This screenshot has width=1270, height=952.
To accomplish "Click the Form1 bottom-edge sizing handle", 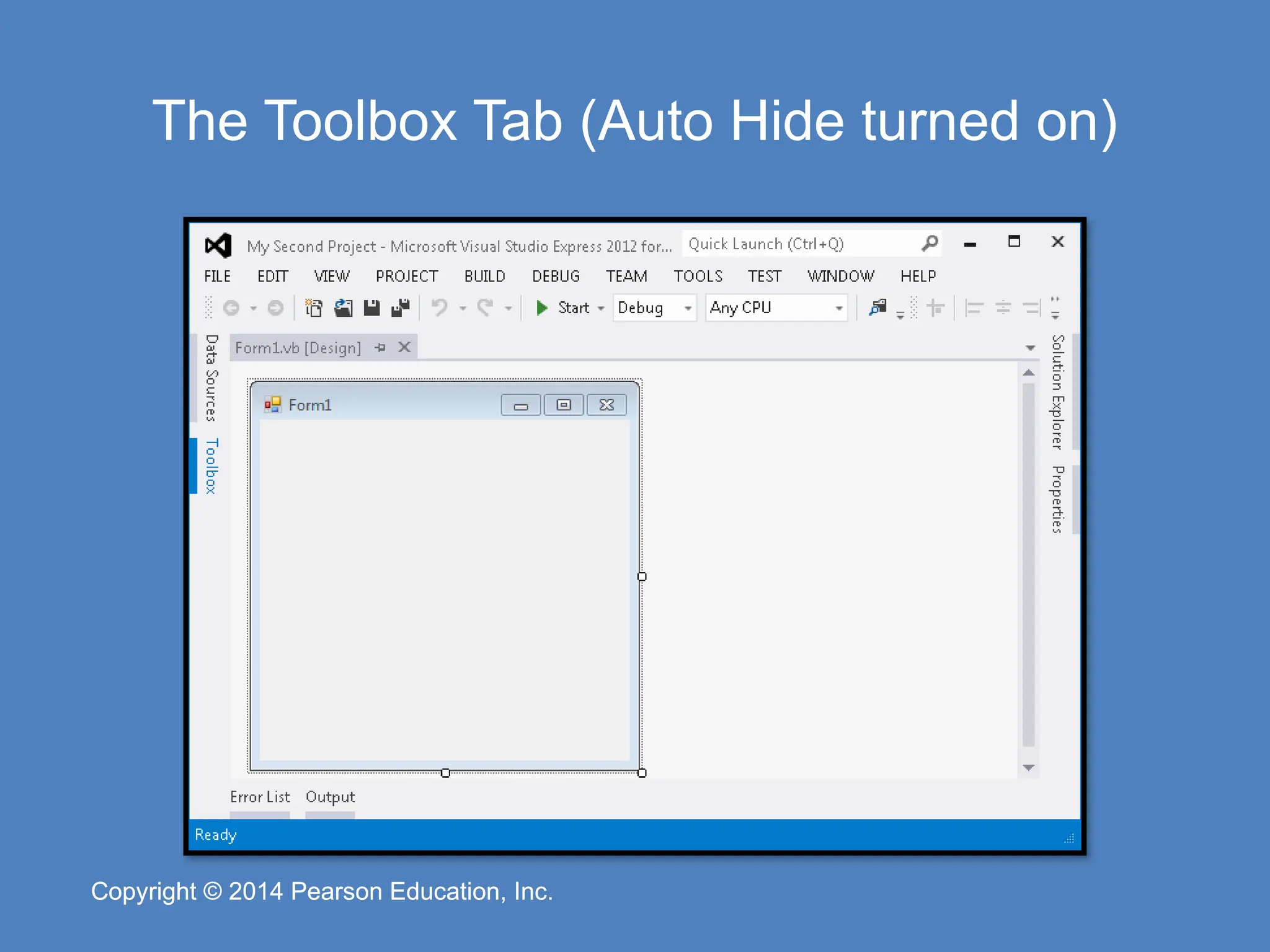I will 445,773.
